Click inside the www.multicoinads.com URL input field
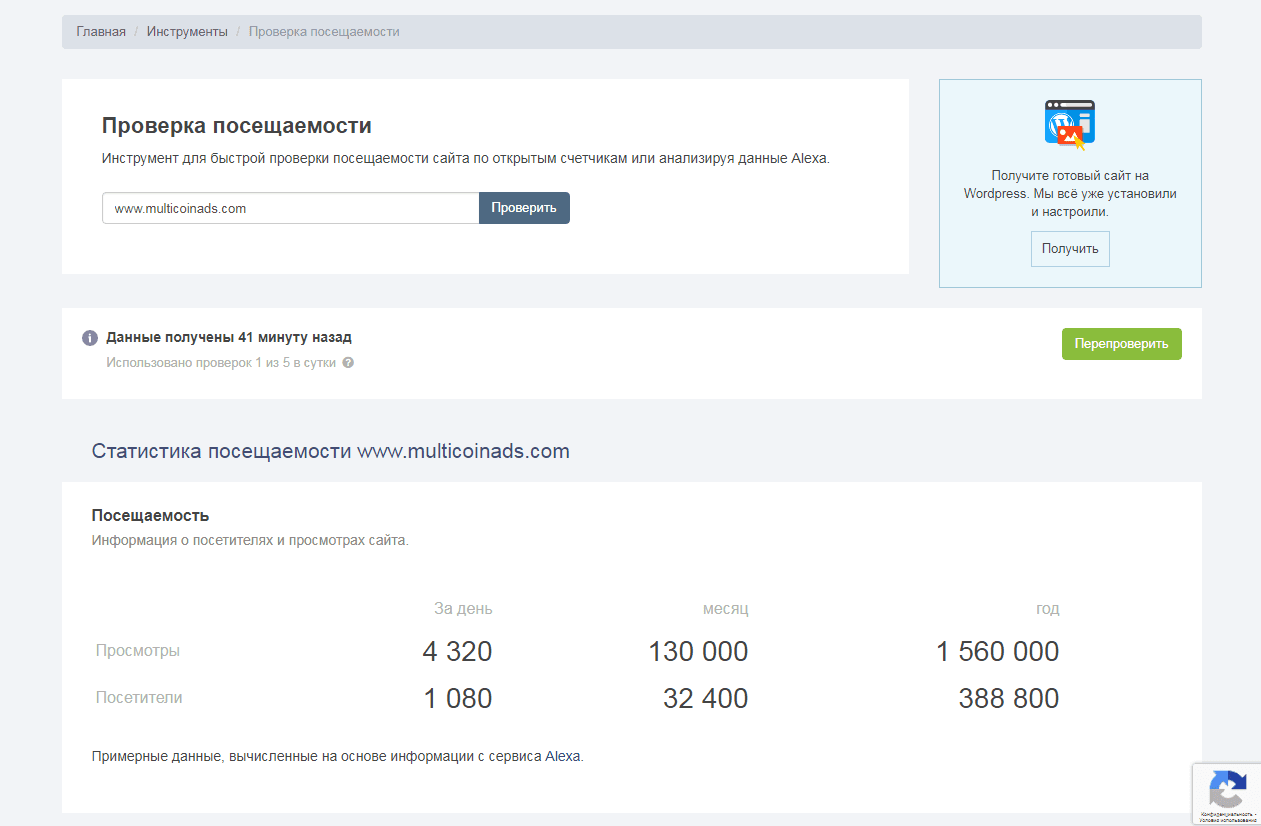Viewport: 1261px width, 826px height. (290, 208)
